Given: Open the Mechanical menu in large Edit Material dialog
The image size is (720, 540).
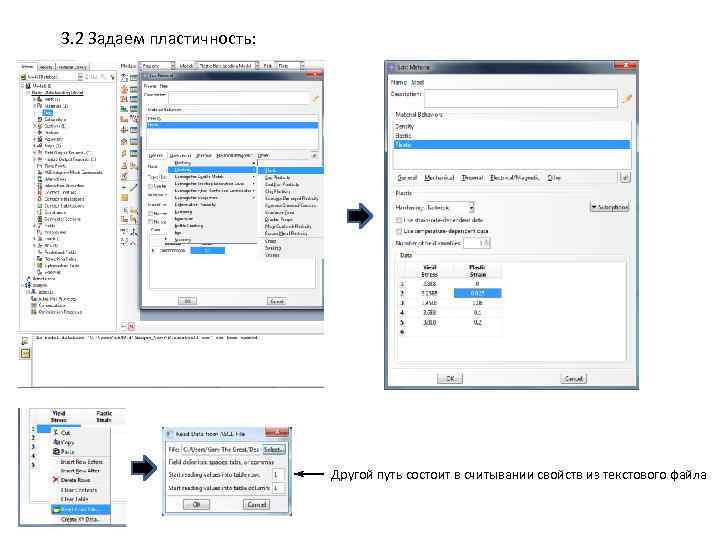Looking at the screenshot, I should (x=439, y=178).
